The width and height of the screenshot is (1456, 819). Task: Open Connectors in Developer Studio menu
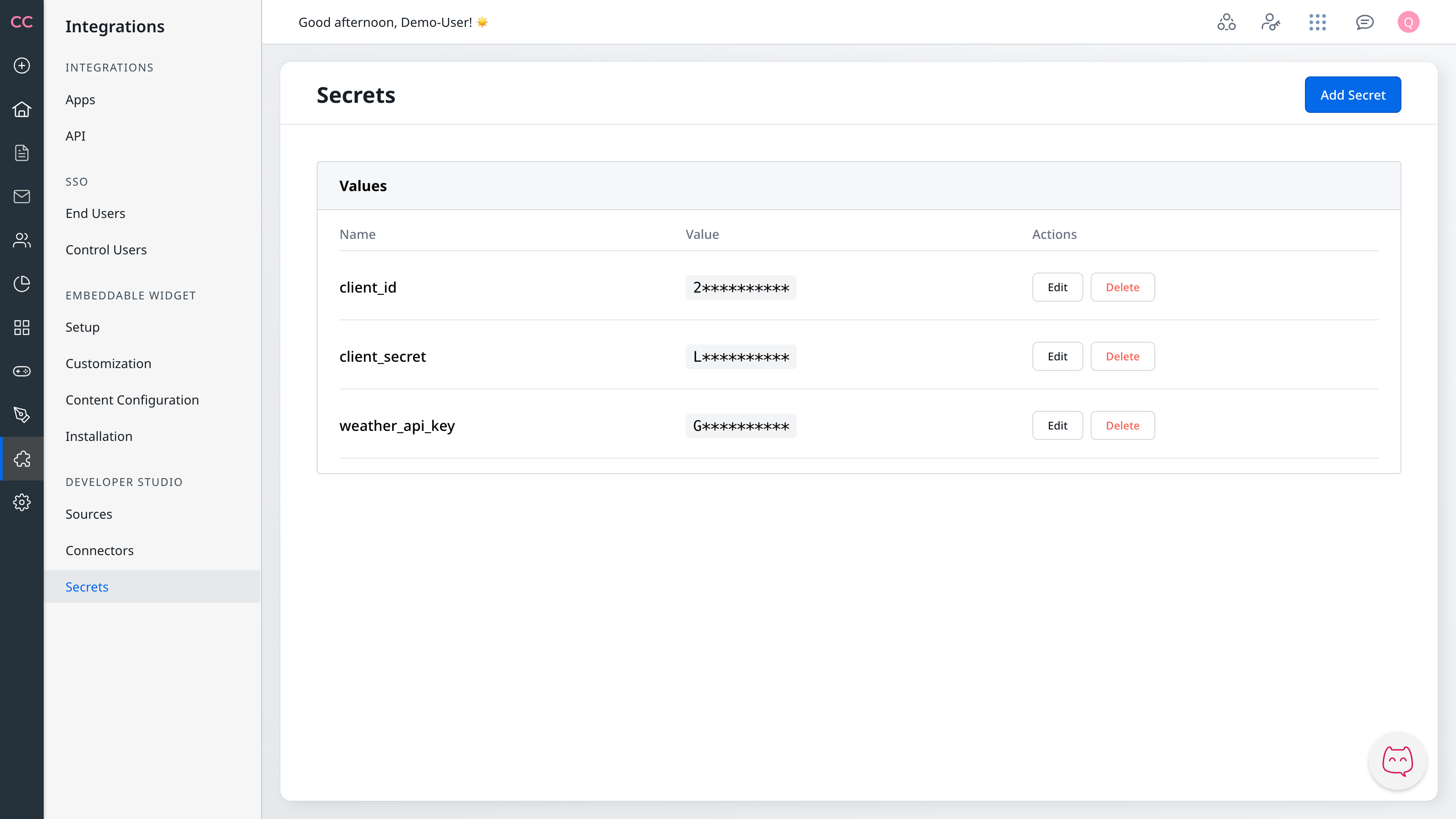[100, 551]
